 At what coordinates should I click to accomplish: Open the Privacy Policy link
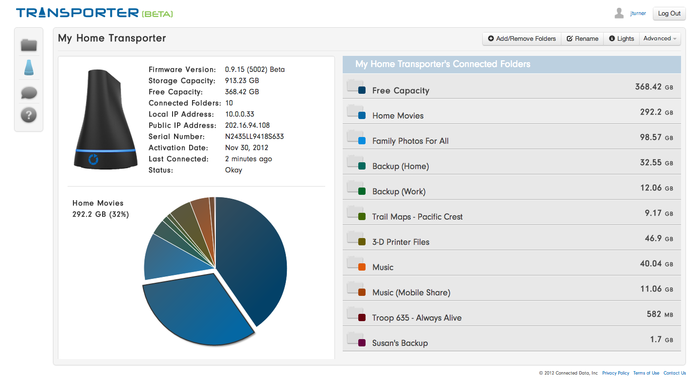point(615,373)
